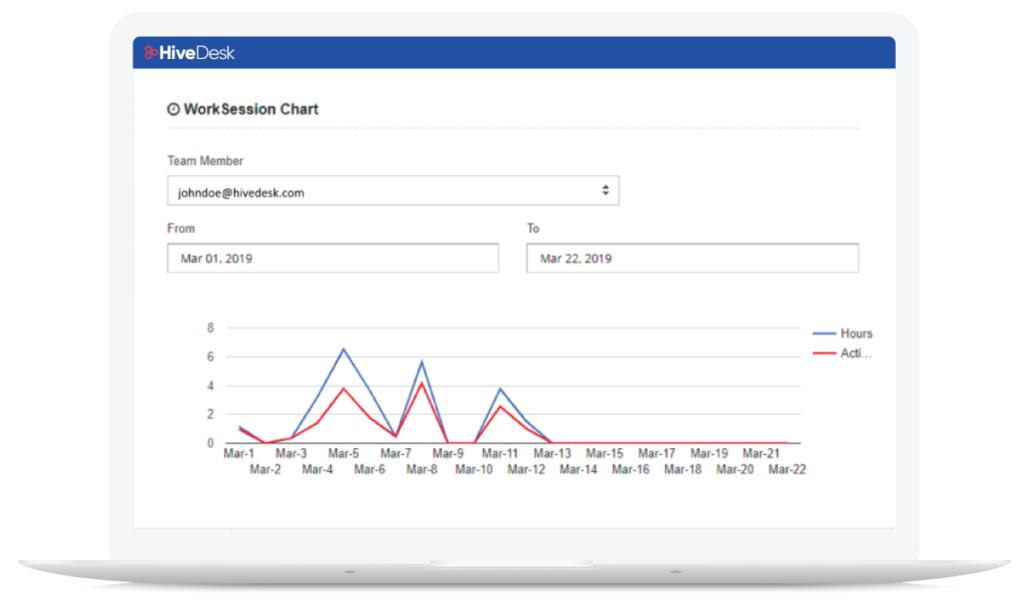Click the HiveDesk logo icon in header
1030x602 pixels.
tap(151, 53)
